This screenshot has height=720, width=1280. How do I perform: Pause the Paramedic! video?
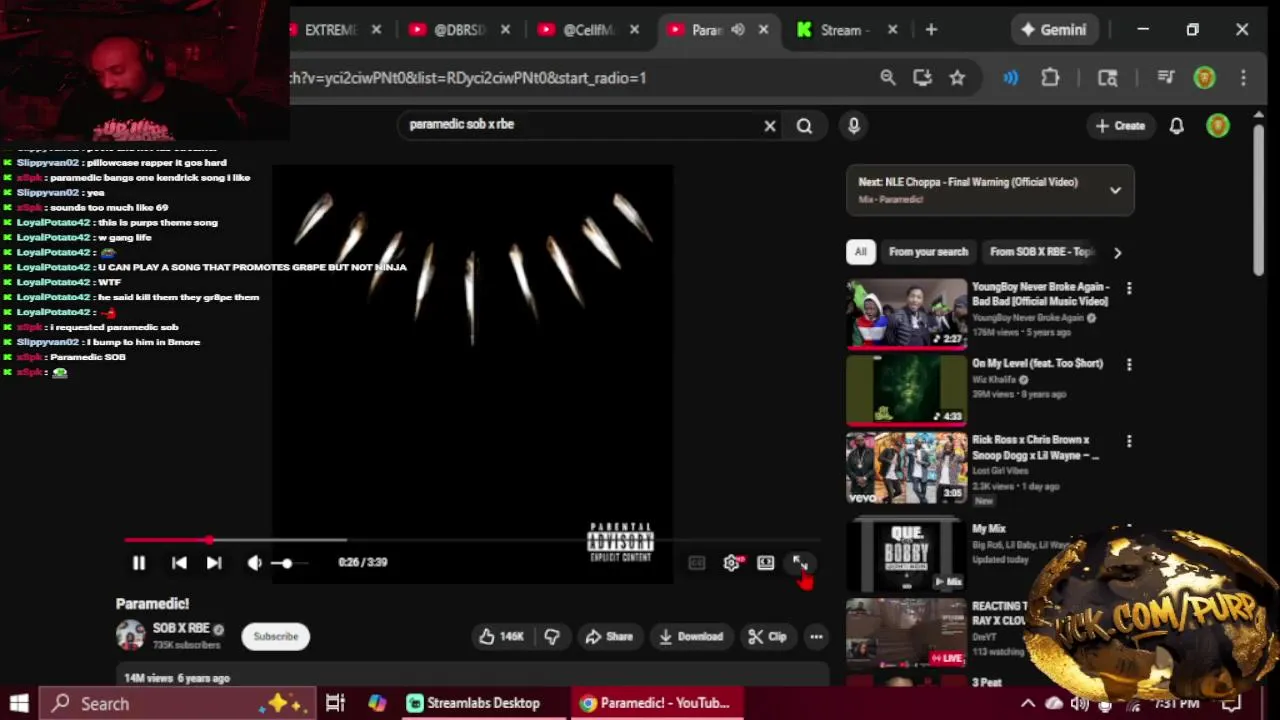coord(139,563)
